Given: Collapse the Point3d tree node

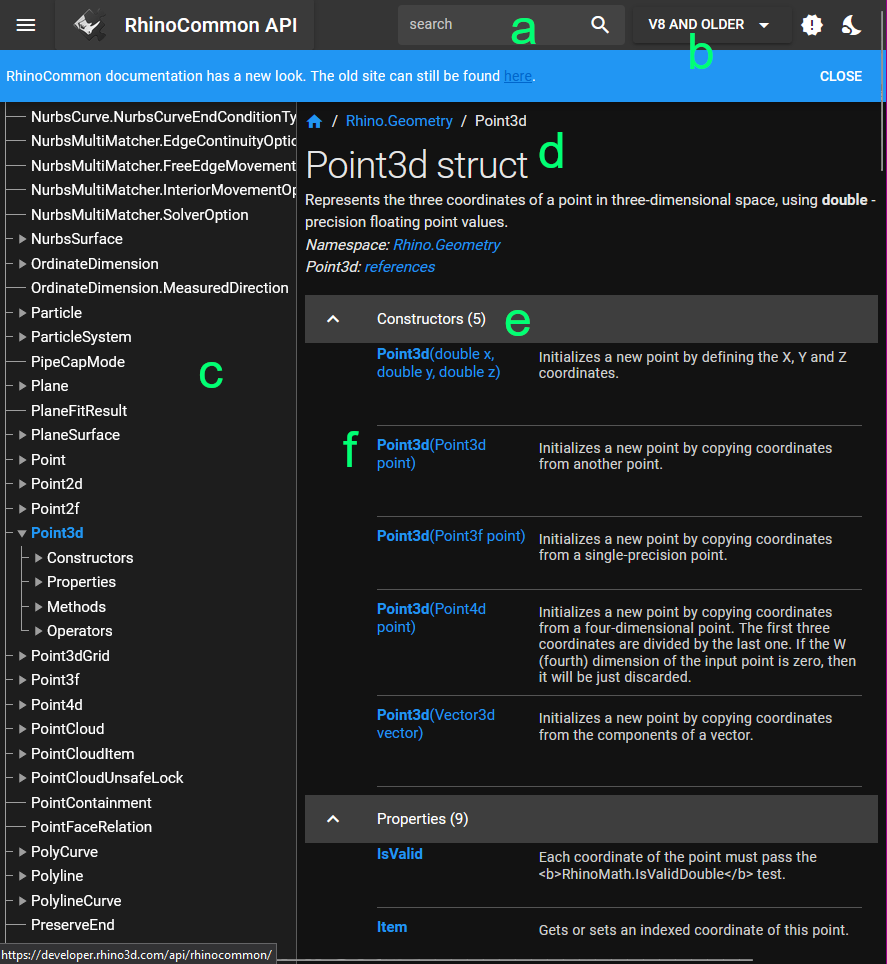Looking at the screenshot, I should 22,533.
